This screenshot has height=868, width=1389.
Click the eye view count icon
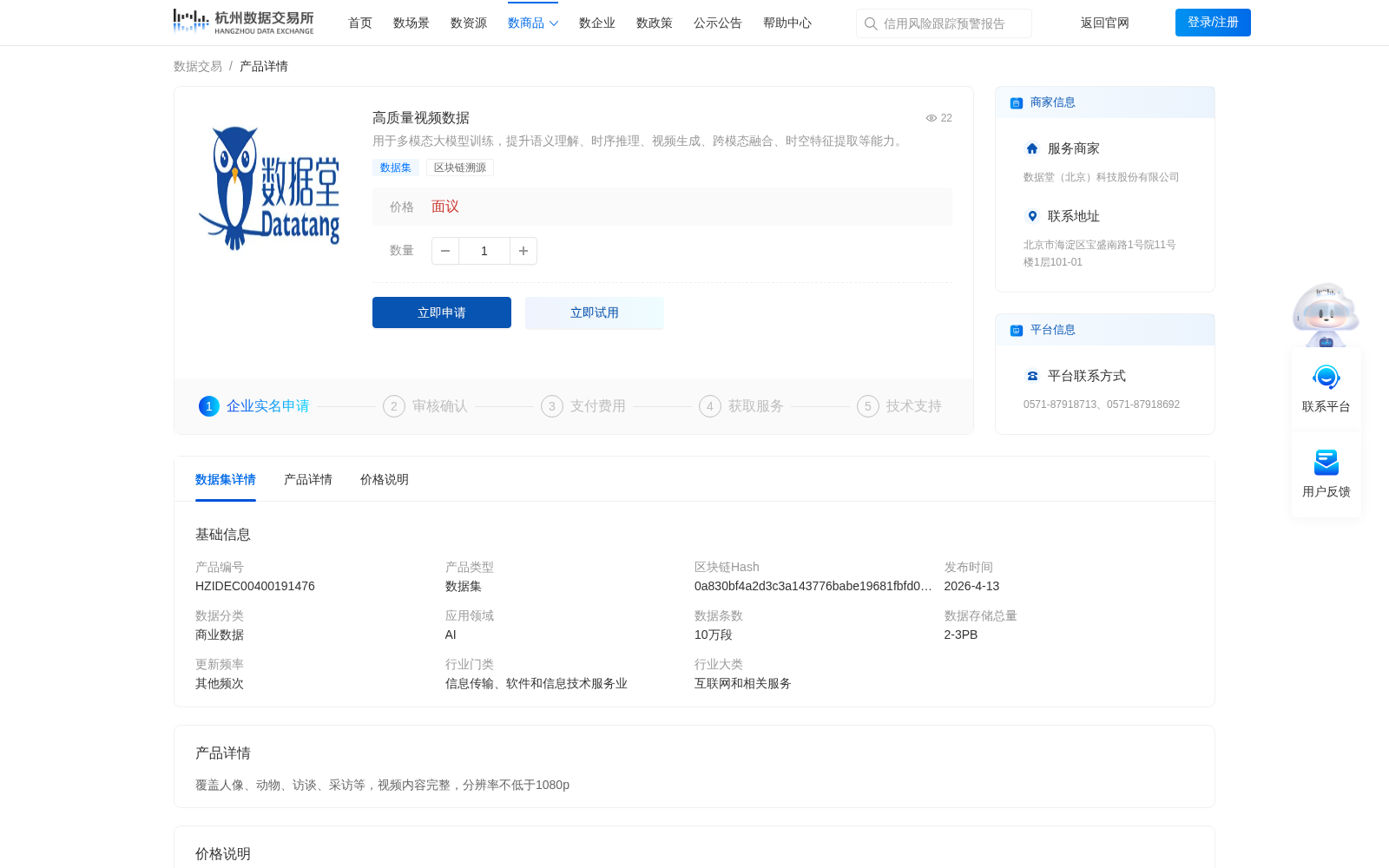point(931,118)
